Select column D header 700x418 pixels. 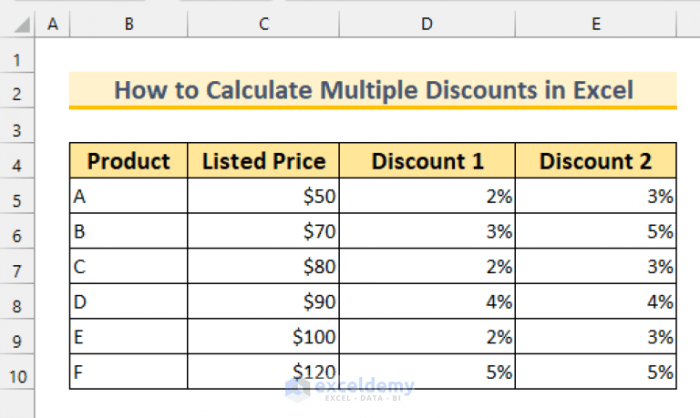coord(427,23)
